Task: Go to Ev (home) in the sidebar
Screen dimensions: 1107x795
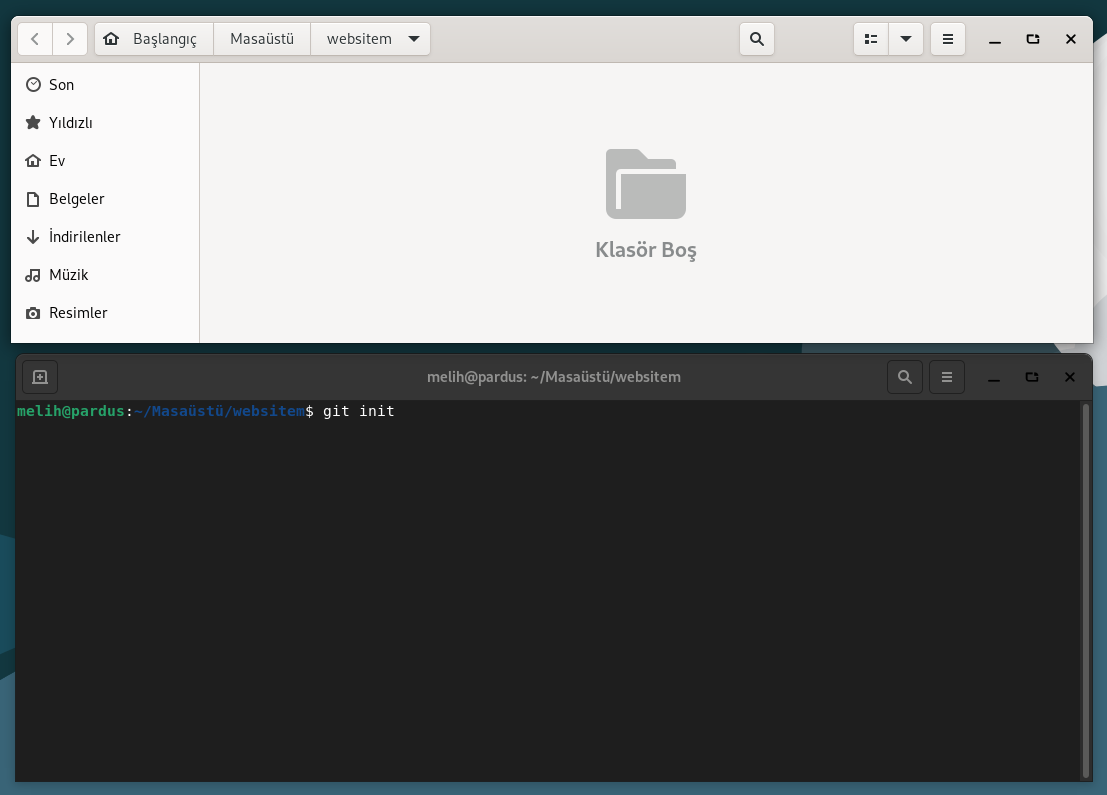Action: (x=105, y=161)
